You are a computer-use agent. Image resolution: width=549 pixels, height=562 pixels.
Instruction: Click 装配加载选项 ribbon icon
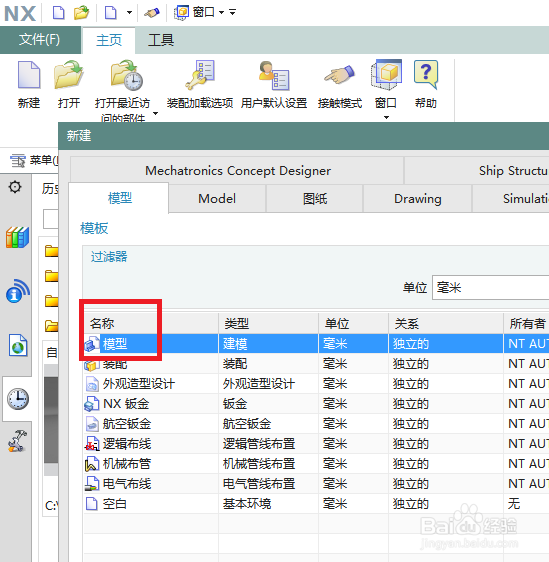coord(200,75)
